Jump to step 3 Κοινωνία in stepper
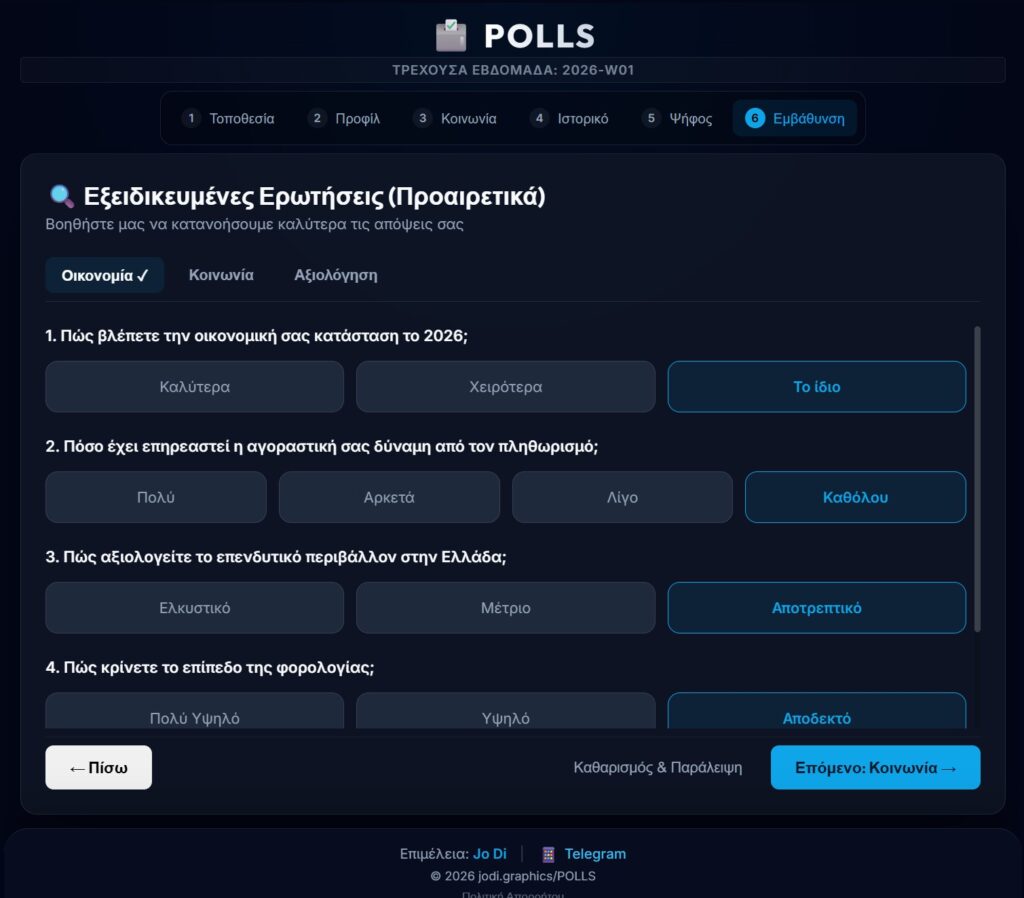Viewport: 1024px width, 898px height. [x=455, y=118]
